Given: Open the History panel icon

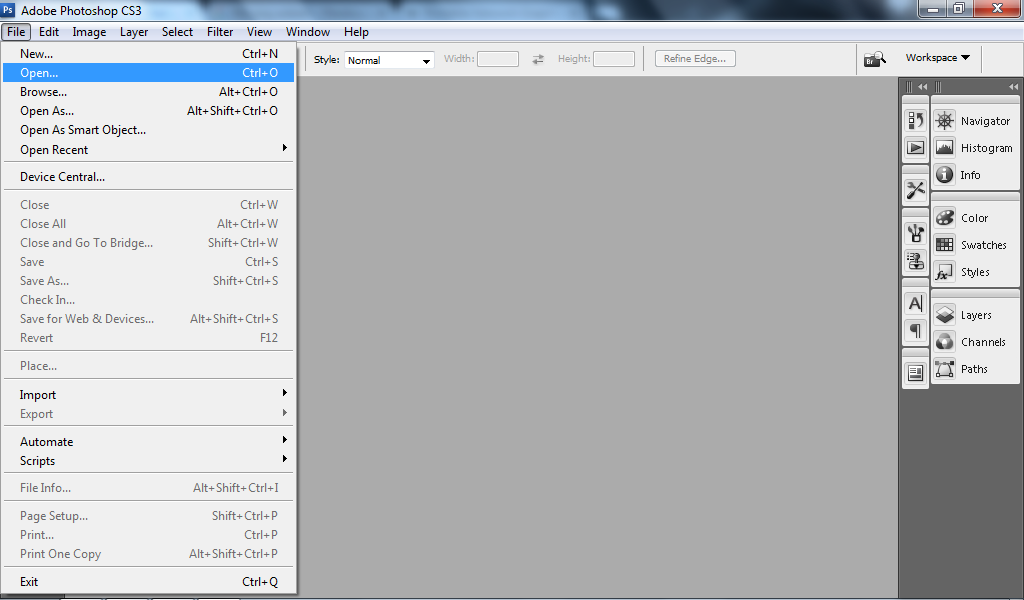Looking at the screenshot, I should [x=916, y=120].
